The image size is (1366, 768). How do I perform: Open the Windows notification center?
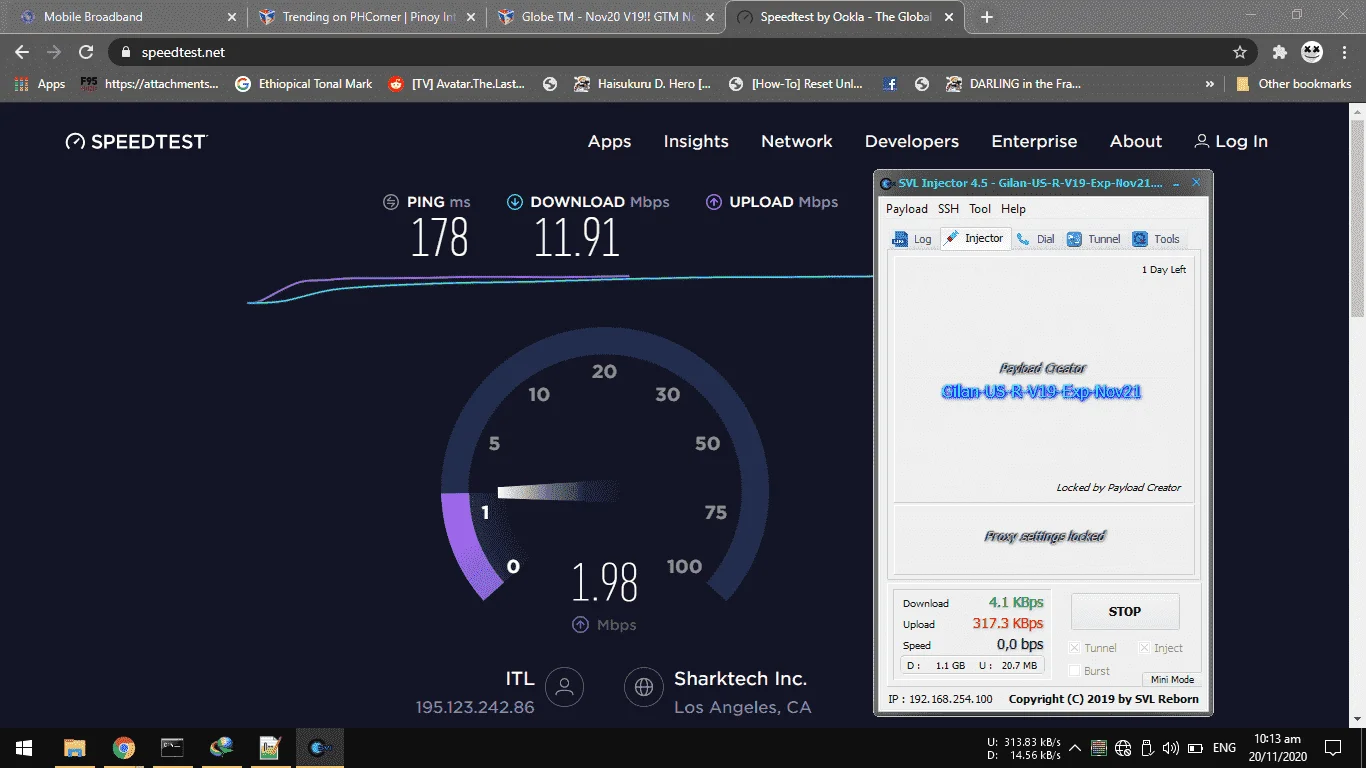click(1332, 748)
